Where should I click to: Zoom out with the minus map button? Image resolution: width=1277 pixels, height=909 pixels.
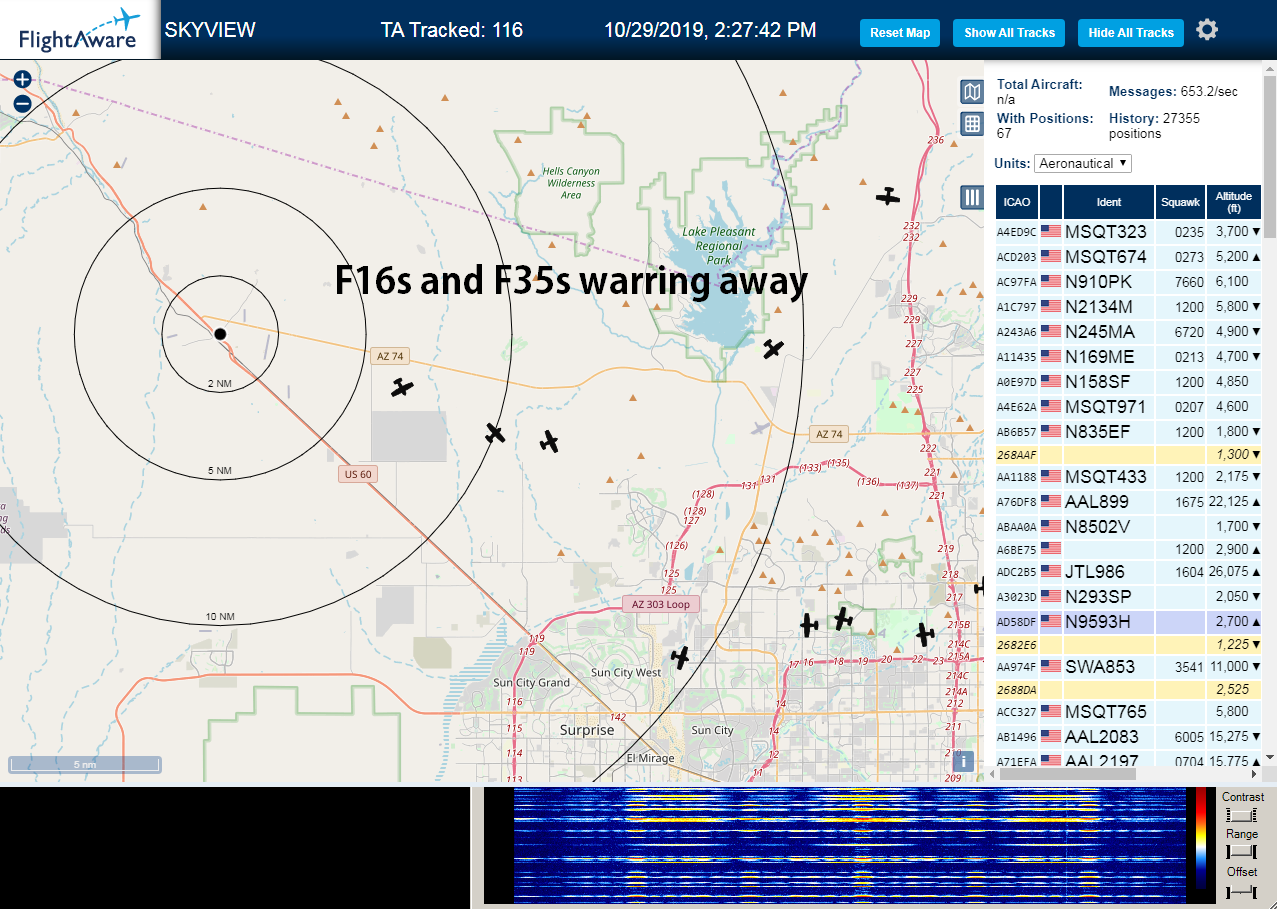point(22,103)
